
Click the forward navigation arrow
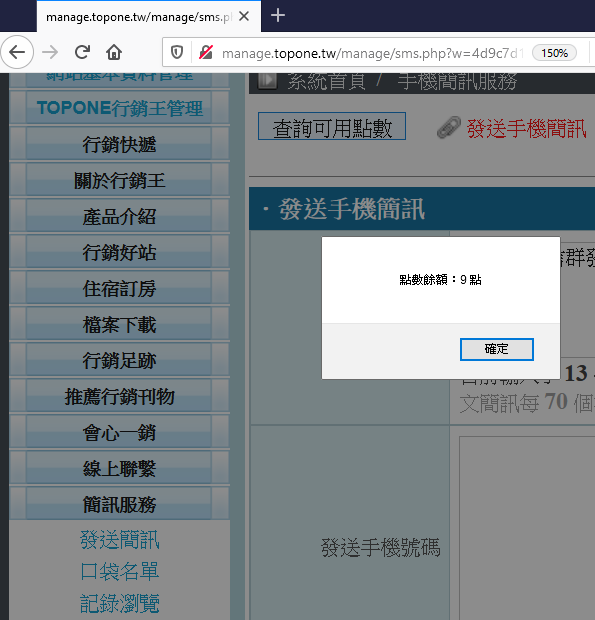point(50,52)
